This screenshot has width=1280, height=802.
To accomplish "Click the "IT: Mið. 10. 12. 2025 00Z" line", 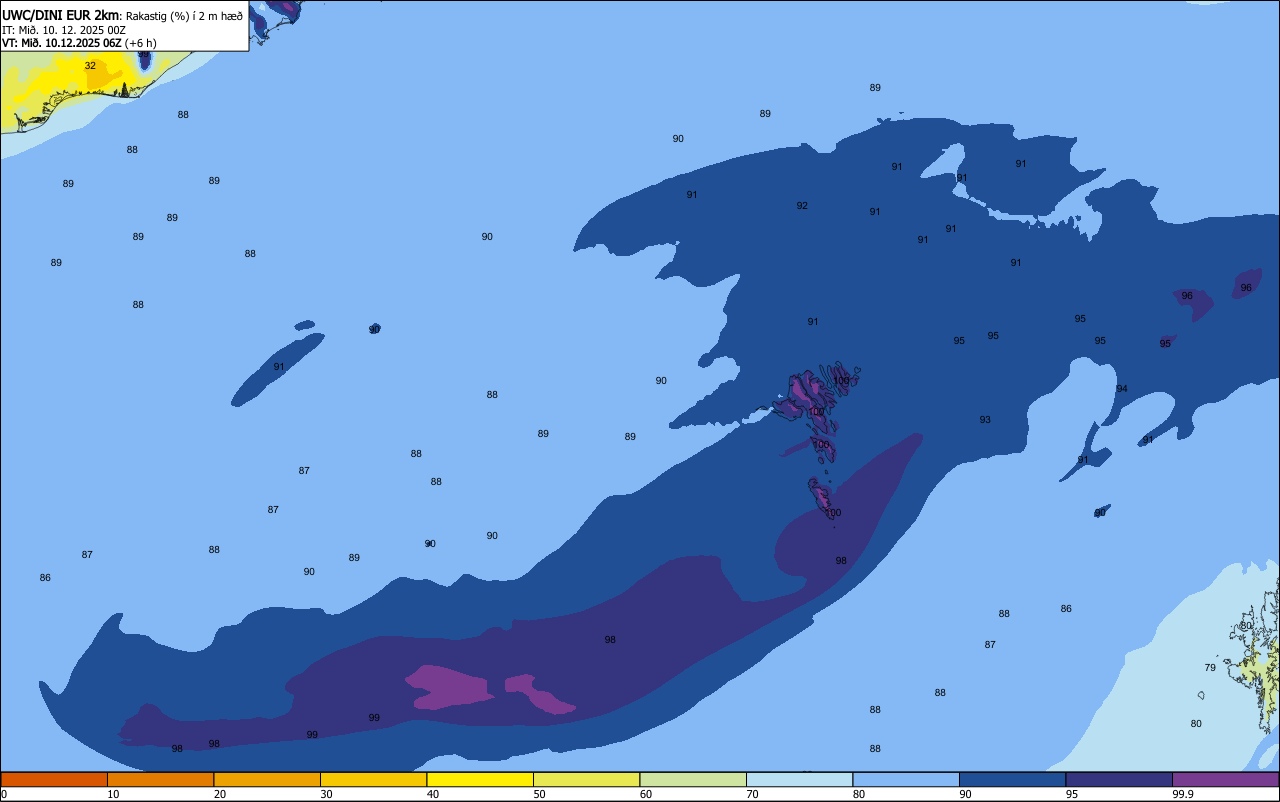I will 64,30.
